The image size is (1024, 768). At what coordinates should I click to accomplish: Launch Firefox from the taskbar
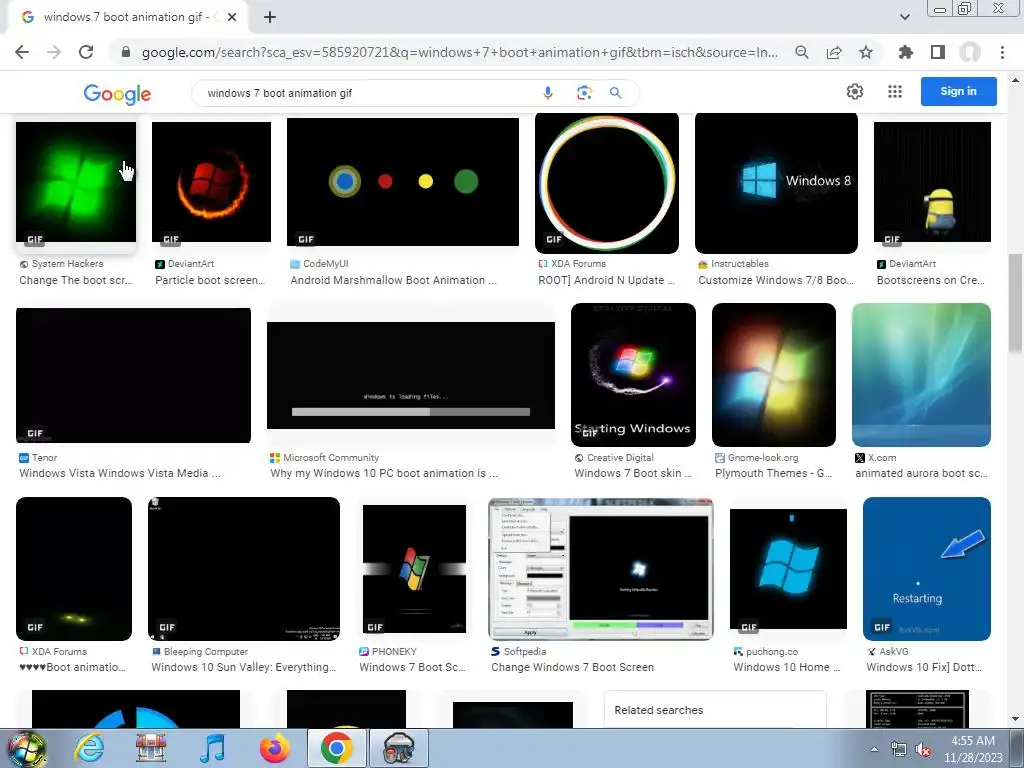pyautogui.click(x=274, y=748)
